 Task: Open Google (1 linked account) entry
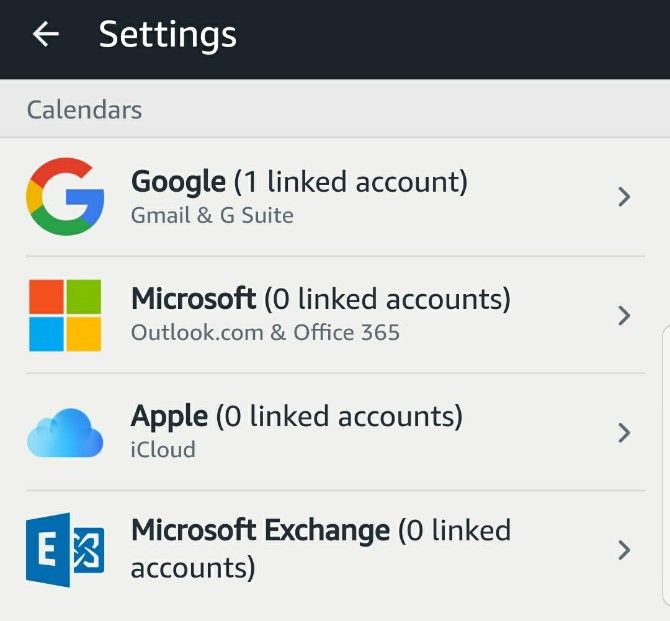[300, 182]
